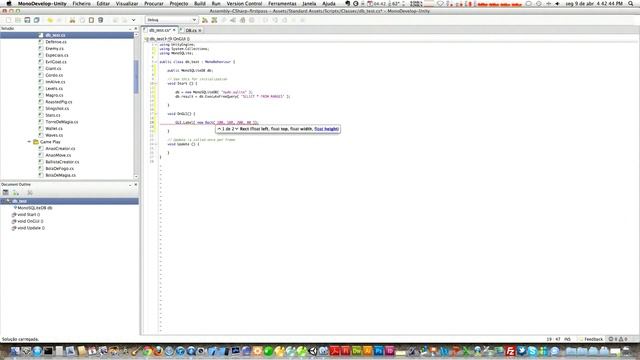Open FileZilla from the Dock
This screenshot has width=640, height=360.
510,351
